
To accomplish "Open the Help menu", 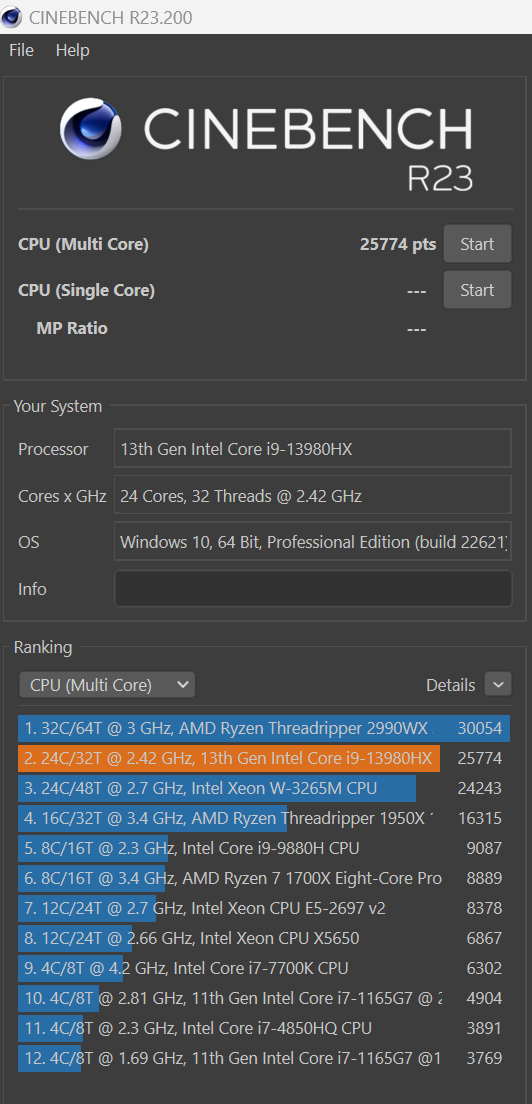I will (72, 51).
